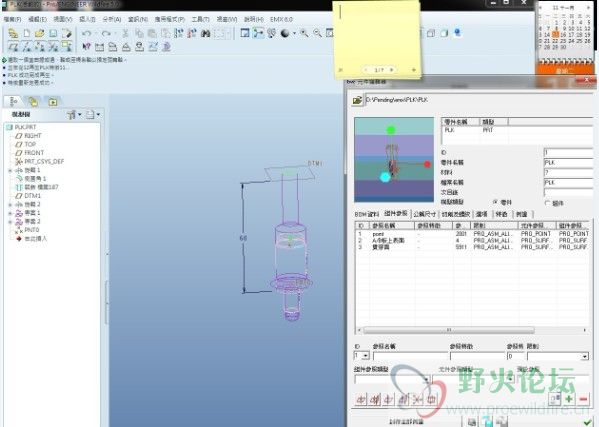Click the first red constraint icon in dialog
Image resolution: width=599 pixels, height=427 pixels.
360,400
